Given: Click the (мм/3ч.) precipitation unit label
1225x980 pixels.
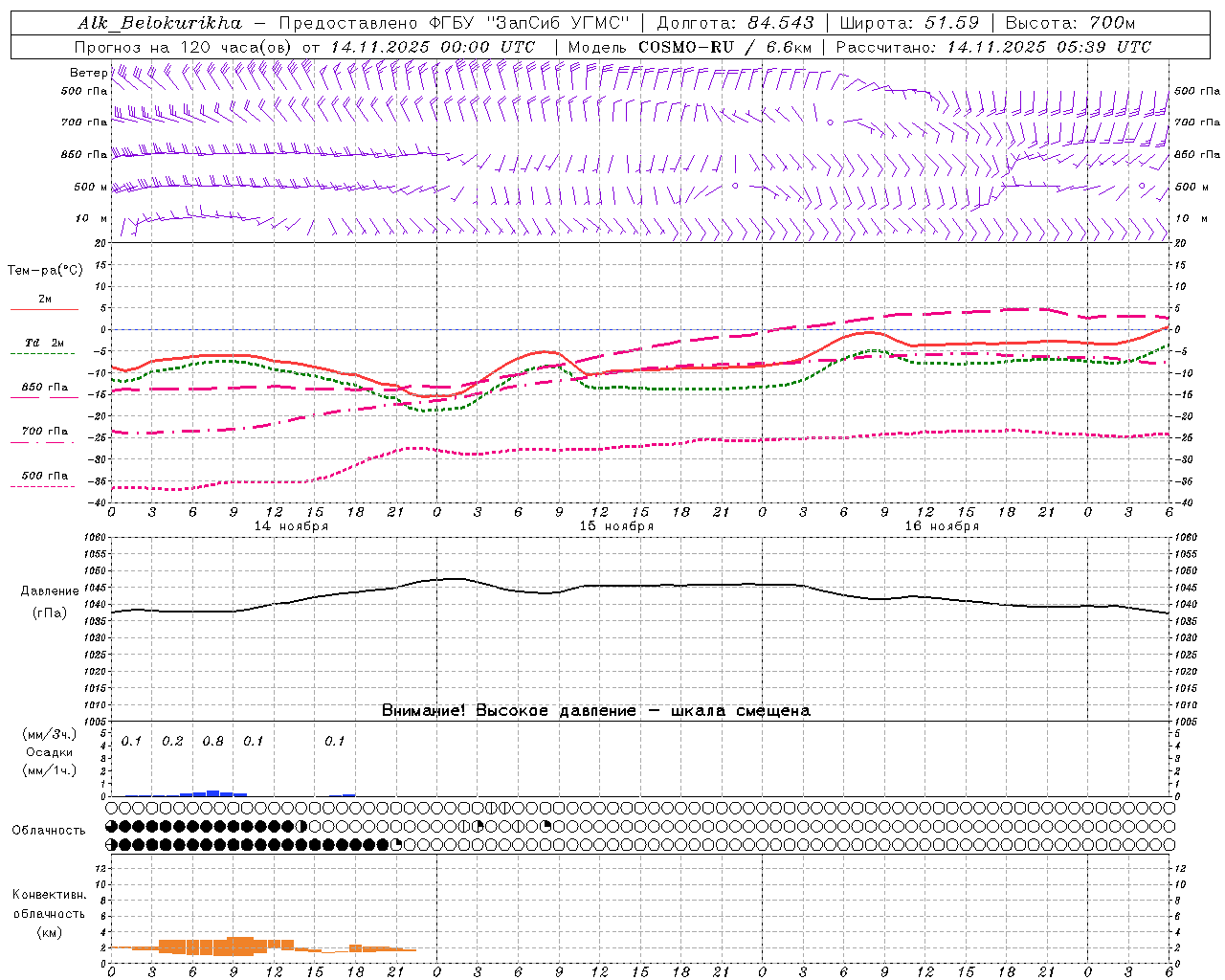Looking at the screenshot, I should (50, 735).
